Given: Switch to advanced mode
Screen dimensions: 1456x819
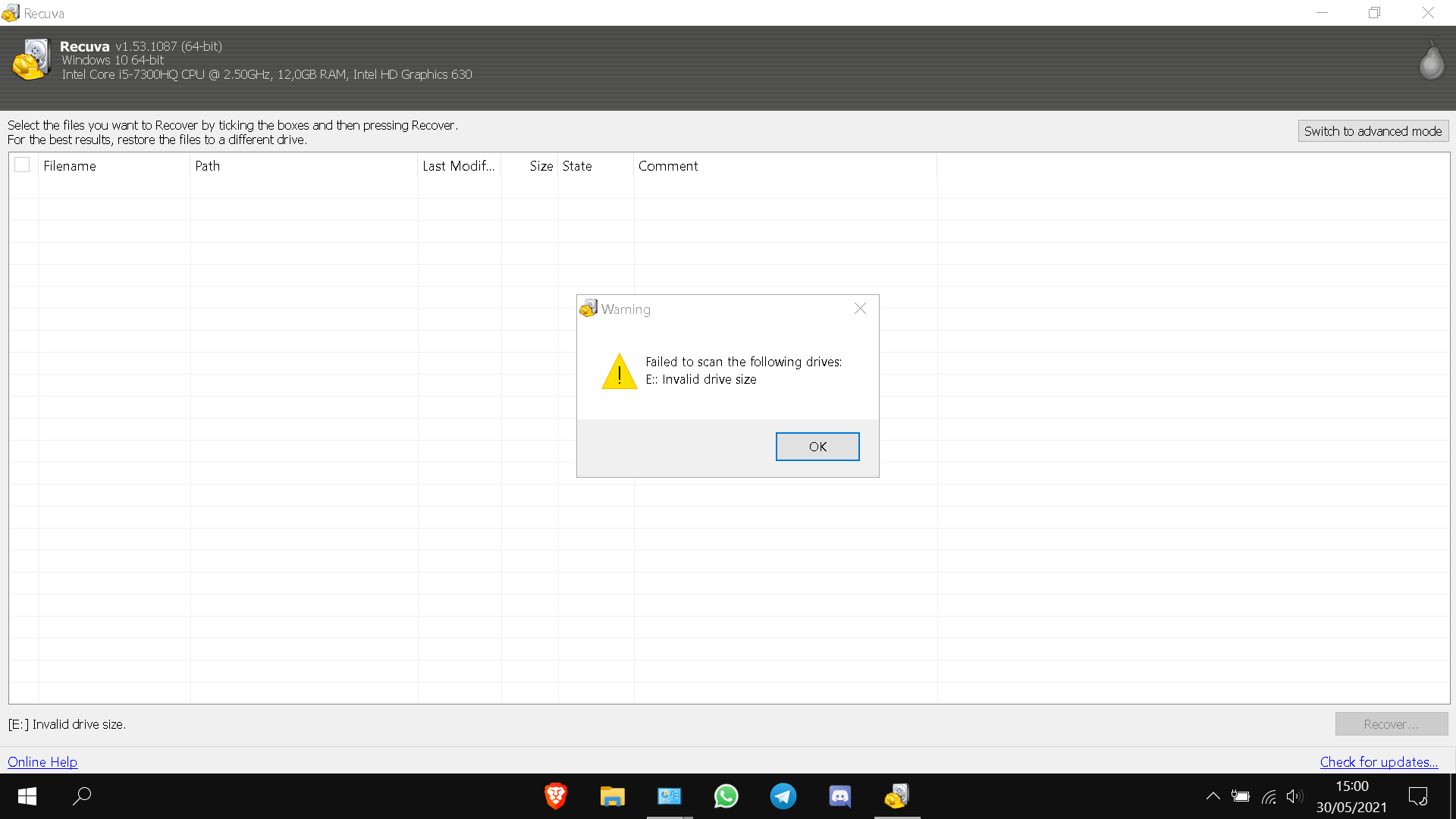Looking at the screenshot, I should [x=1373, y=131].
